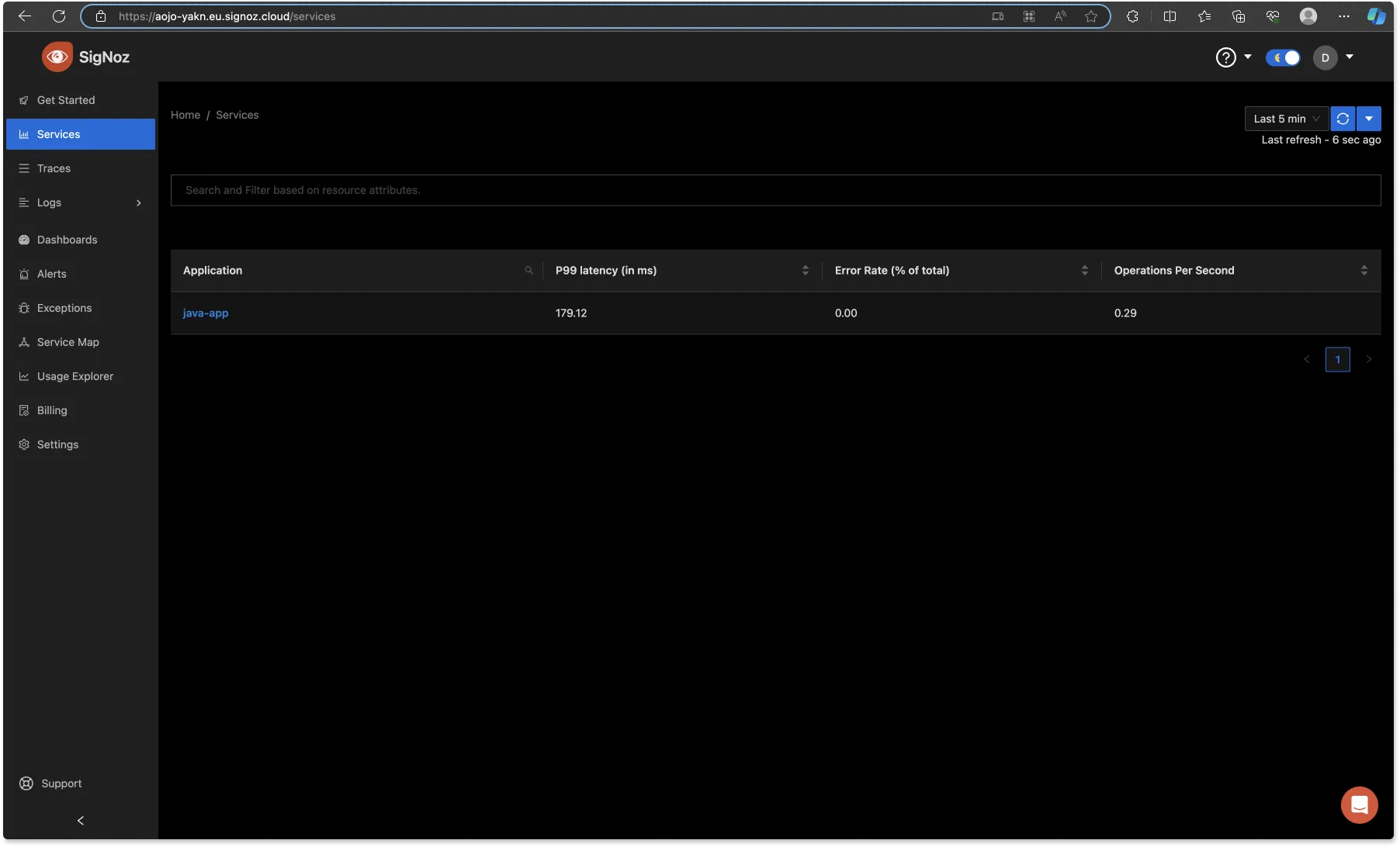Expand the Logs submenu chevron
This screenshot has width=1400, height=847.
[x=139, y=203]
